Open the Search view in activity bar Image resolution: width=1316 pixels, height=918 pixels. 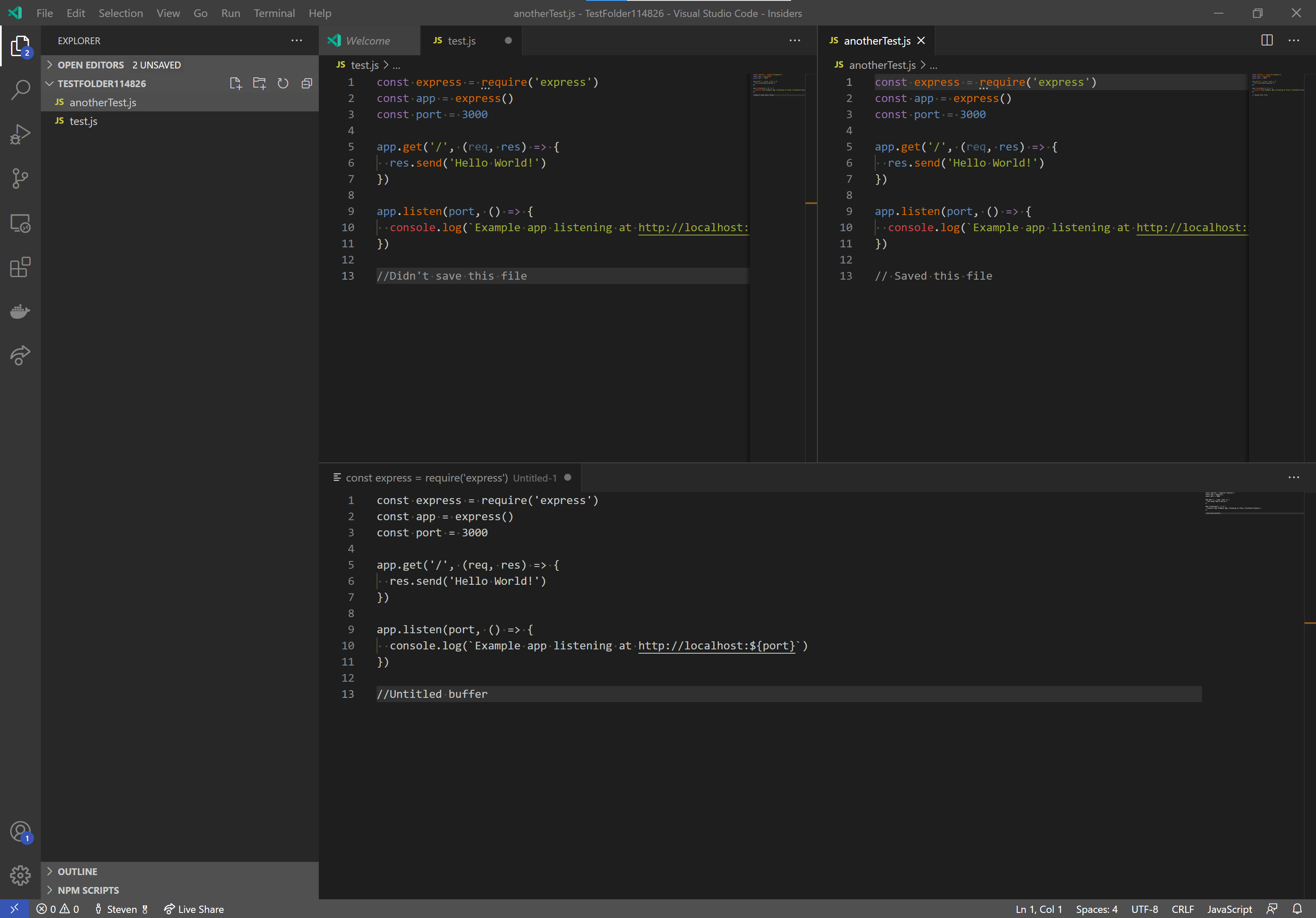click(21, 90)
